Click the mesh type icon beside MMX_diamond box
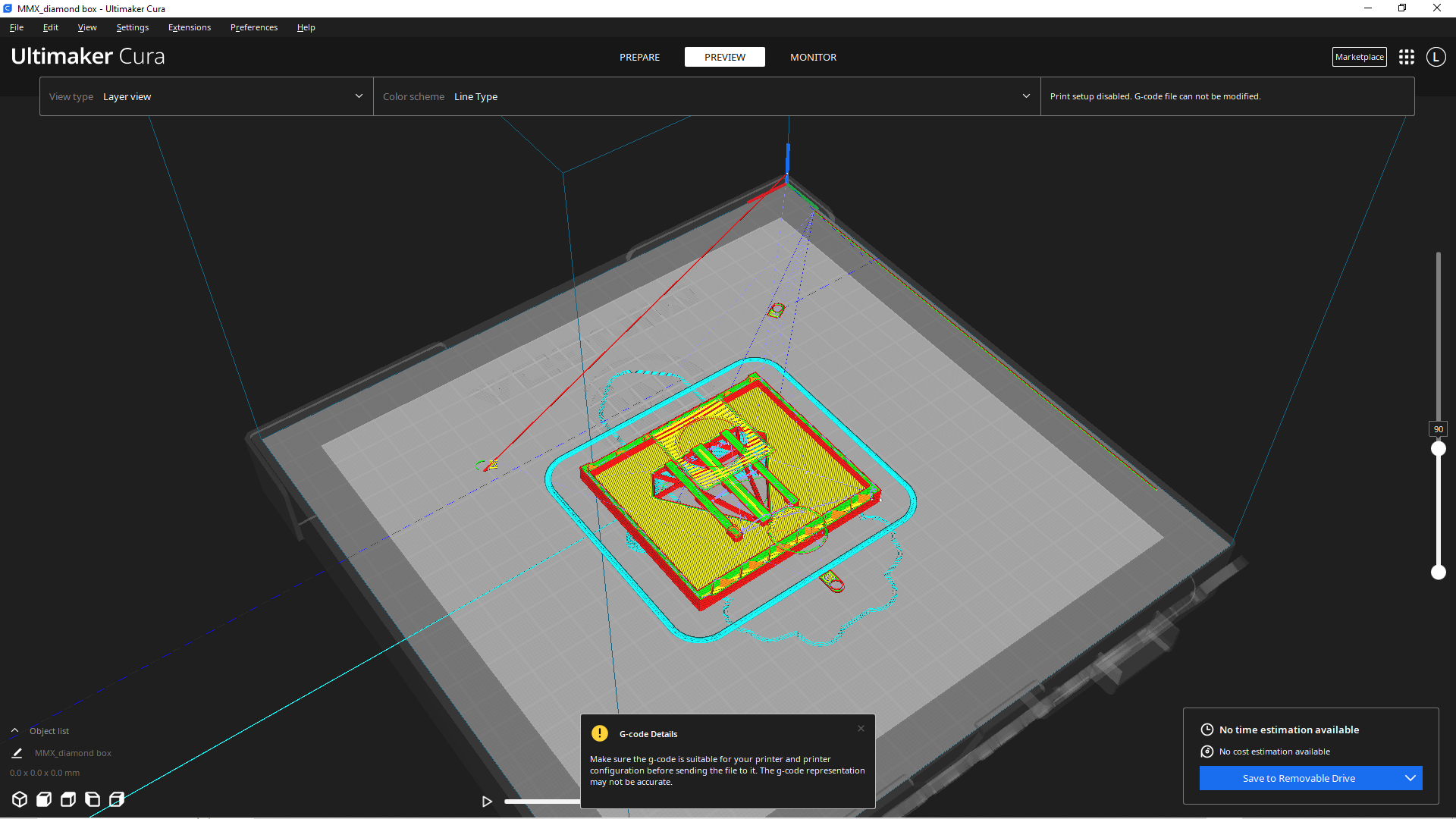 point(17,753)
